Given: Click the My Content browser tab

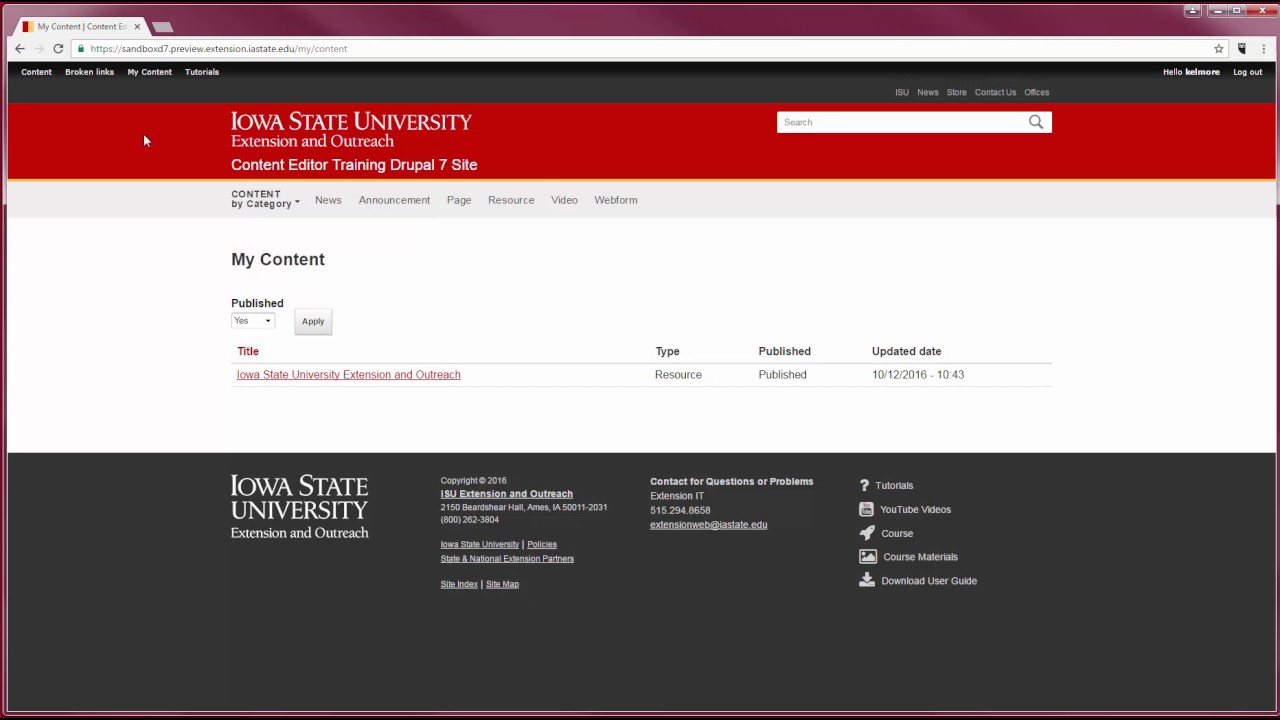Looking at the screenshot, I should (x=80, y=27).
